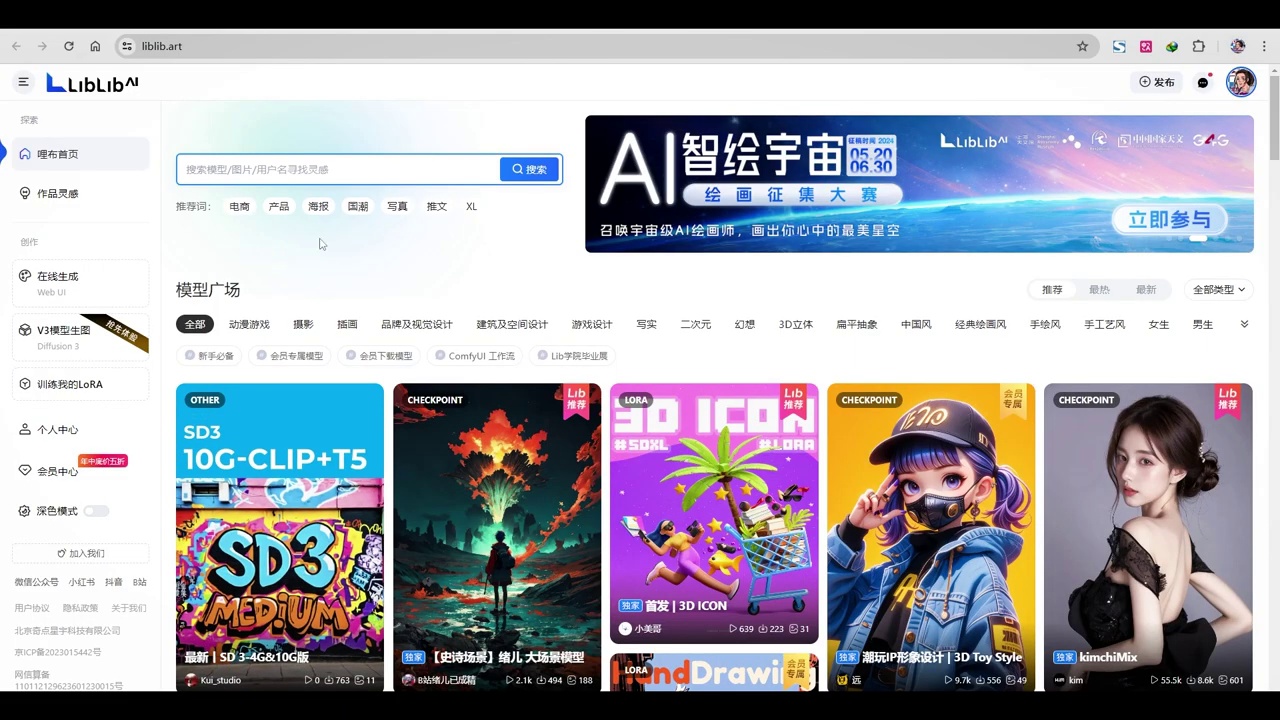Toggle the ComfyUI 工作流 filter
This screenshot has width=1280, height=720.
474,355
